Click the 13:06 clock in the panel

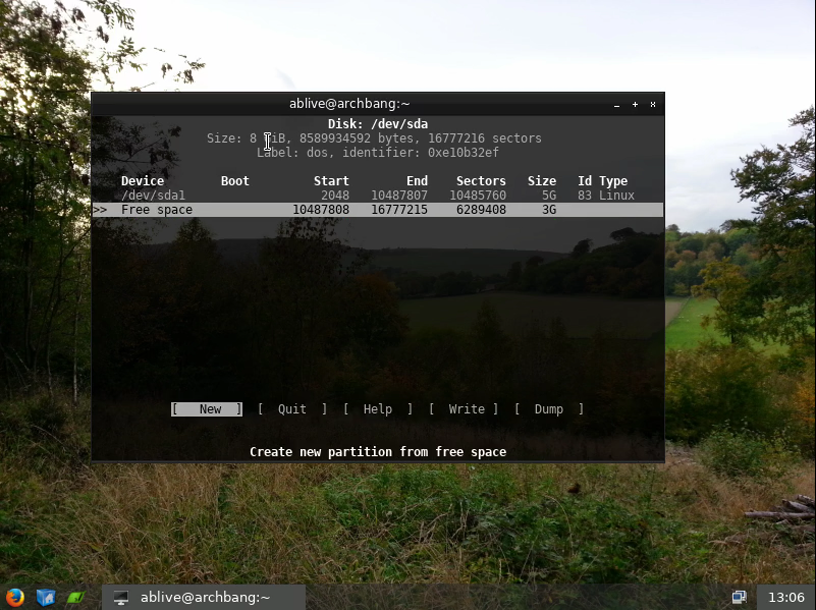(785, 597)
